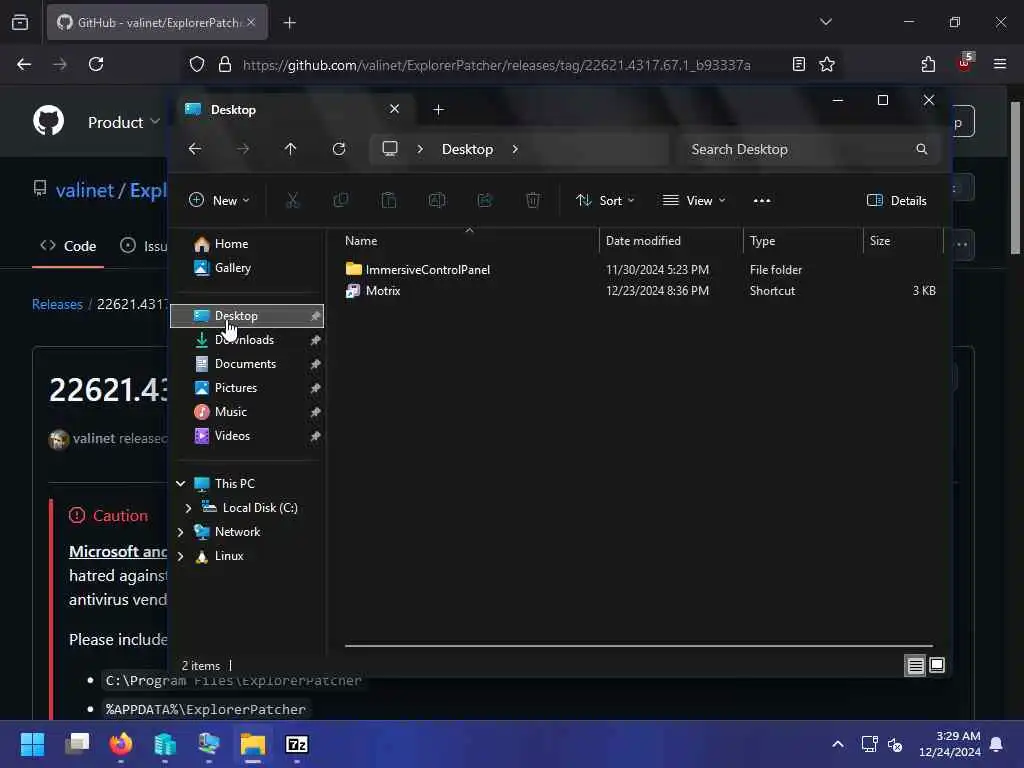This screenshot has width=1024, height=768.
Task: Go back in File Explorer
Action: click(x=195, y=149)
